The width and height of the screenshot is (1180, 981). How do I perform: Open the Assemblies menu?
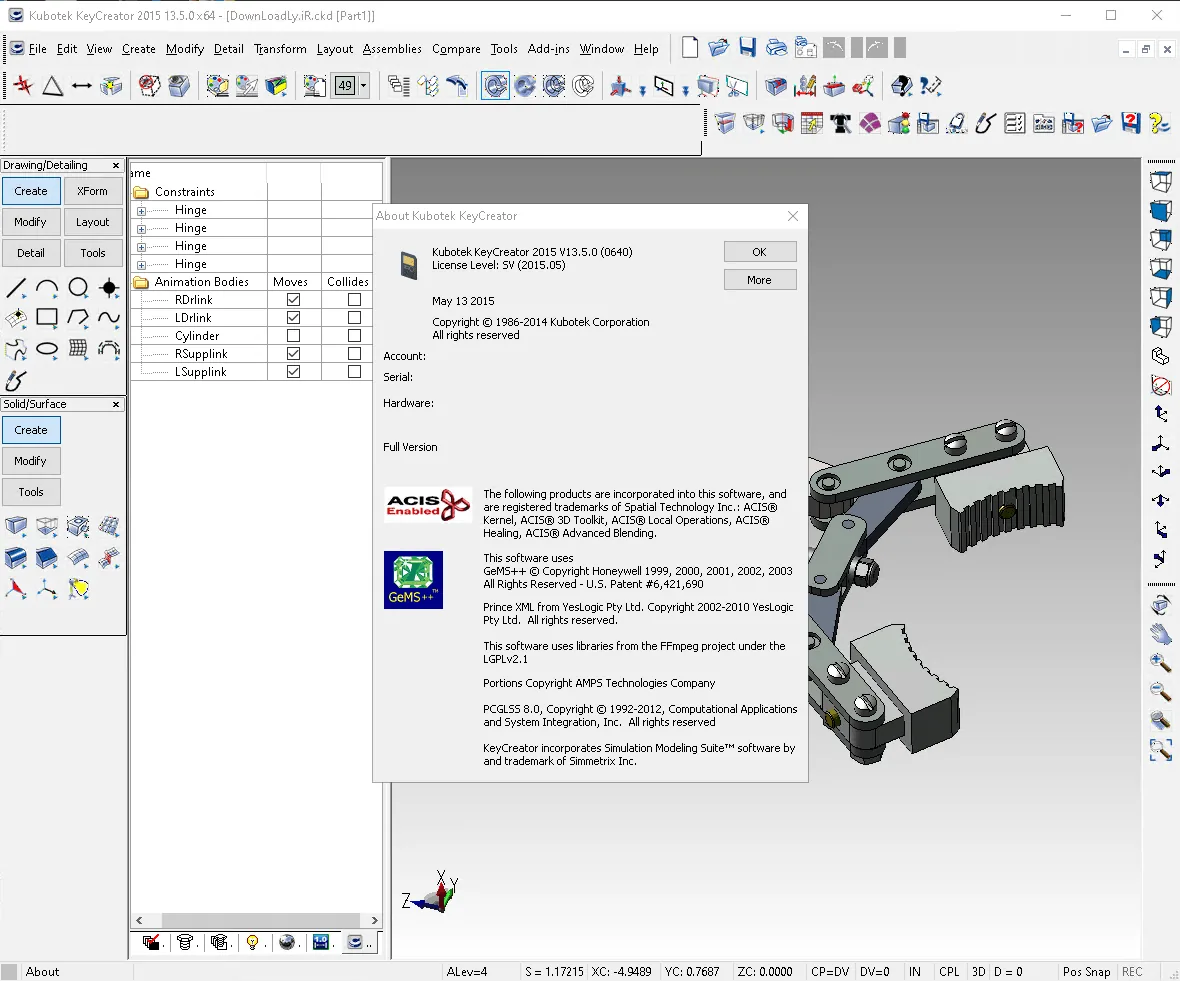(x=392, y=49)
